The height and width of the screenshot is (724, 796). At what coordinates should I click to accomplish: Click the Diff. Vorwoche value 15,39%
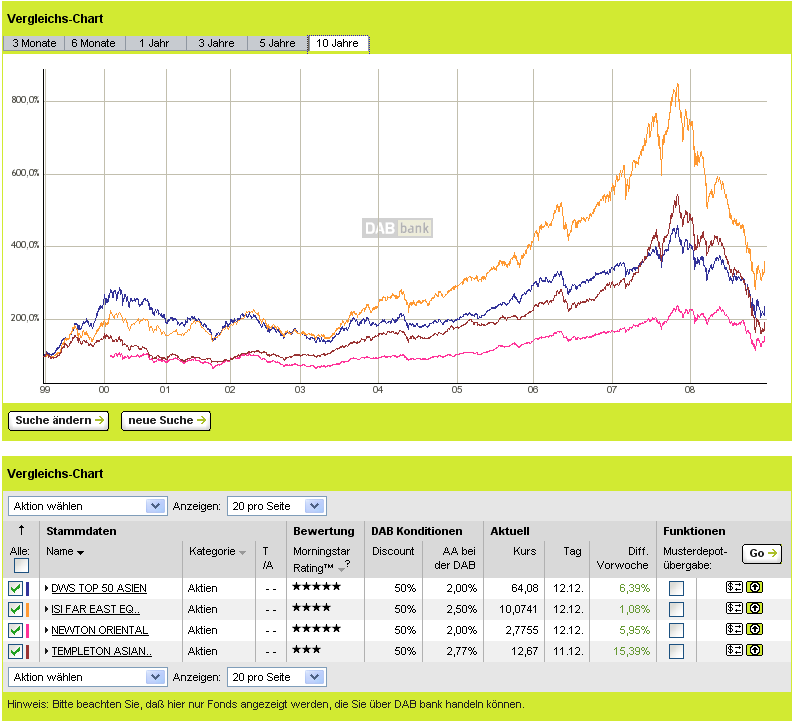pyautogui.click(x=634, y=653)
